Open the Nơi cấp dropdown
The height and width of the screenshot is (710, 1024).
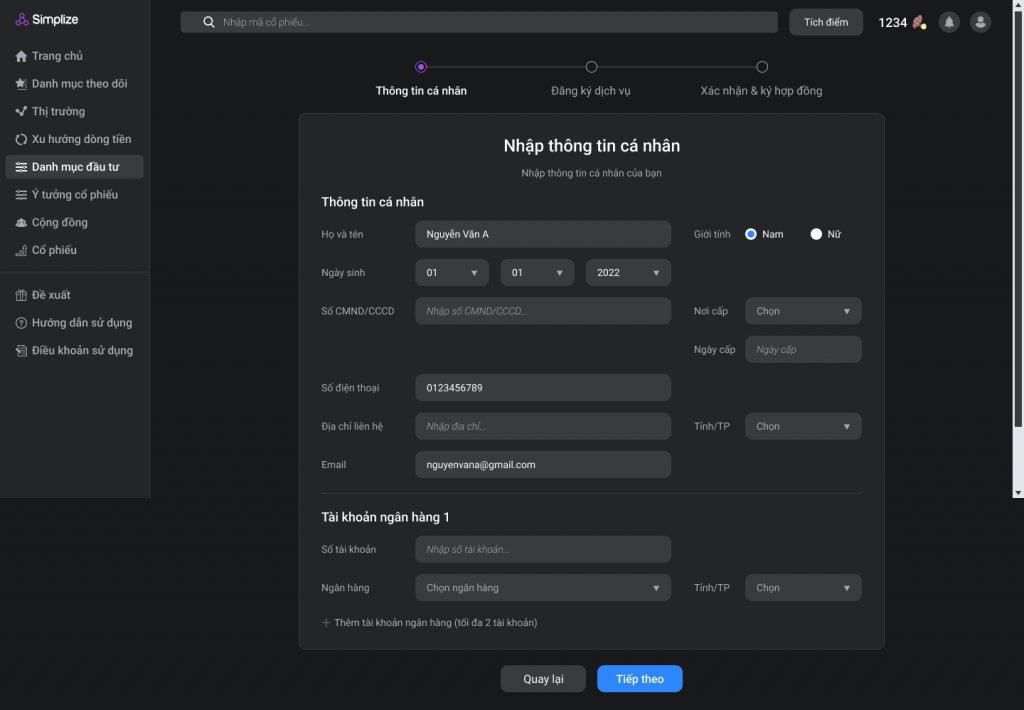(803, 311)
